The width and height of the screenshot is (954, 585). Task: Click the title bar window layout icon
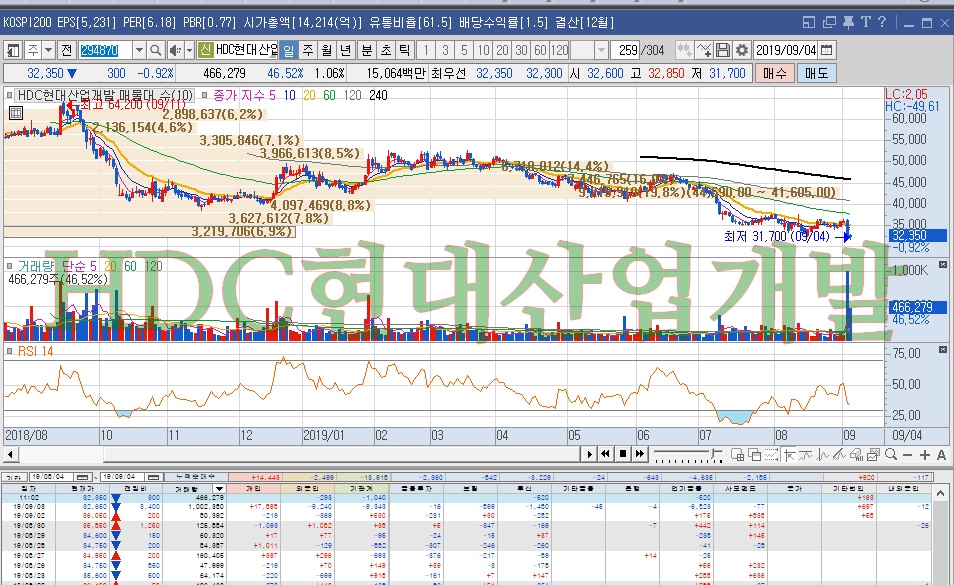coord(809,23)
